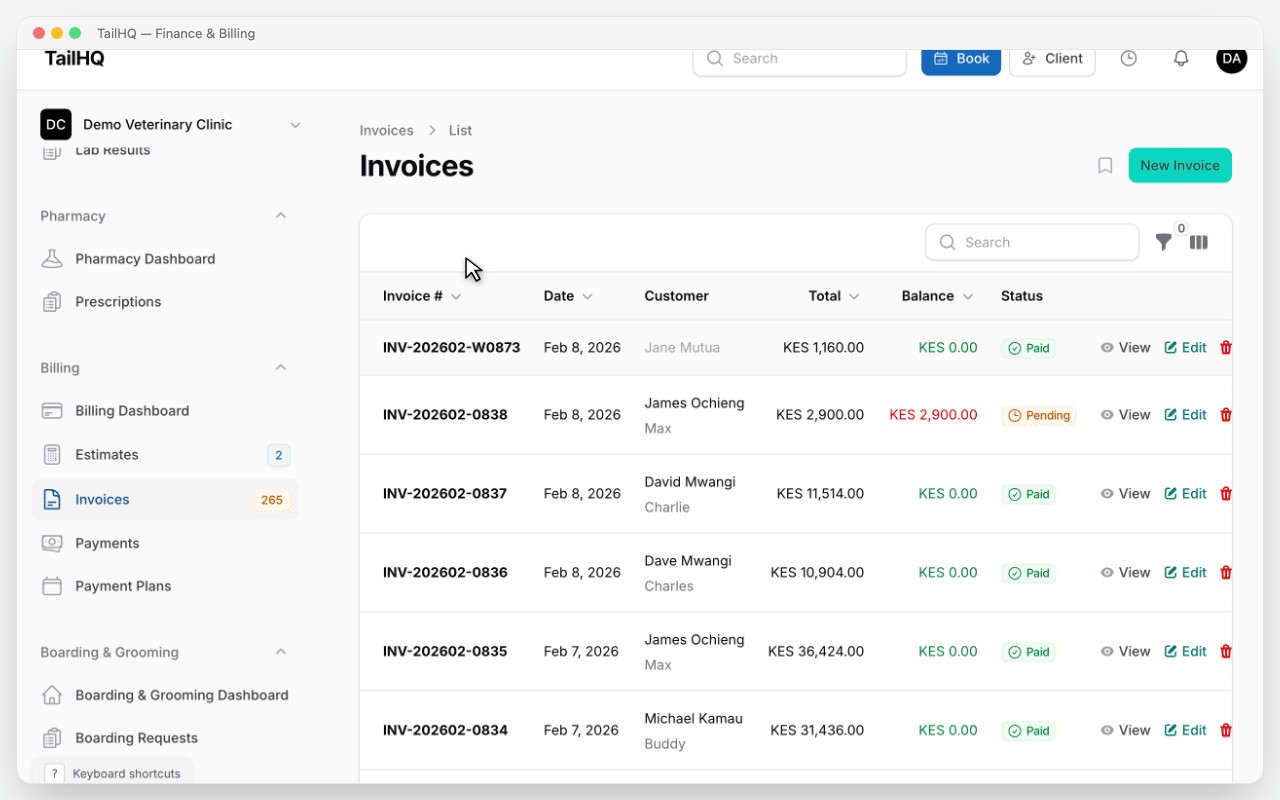The image size is (1280, 800).
Task: Collapse the Pharmacy sidebar section
Action: (281, 216)
